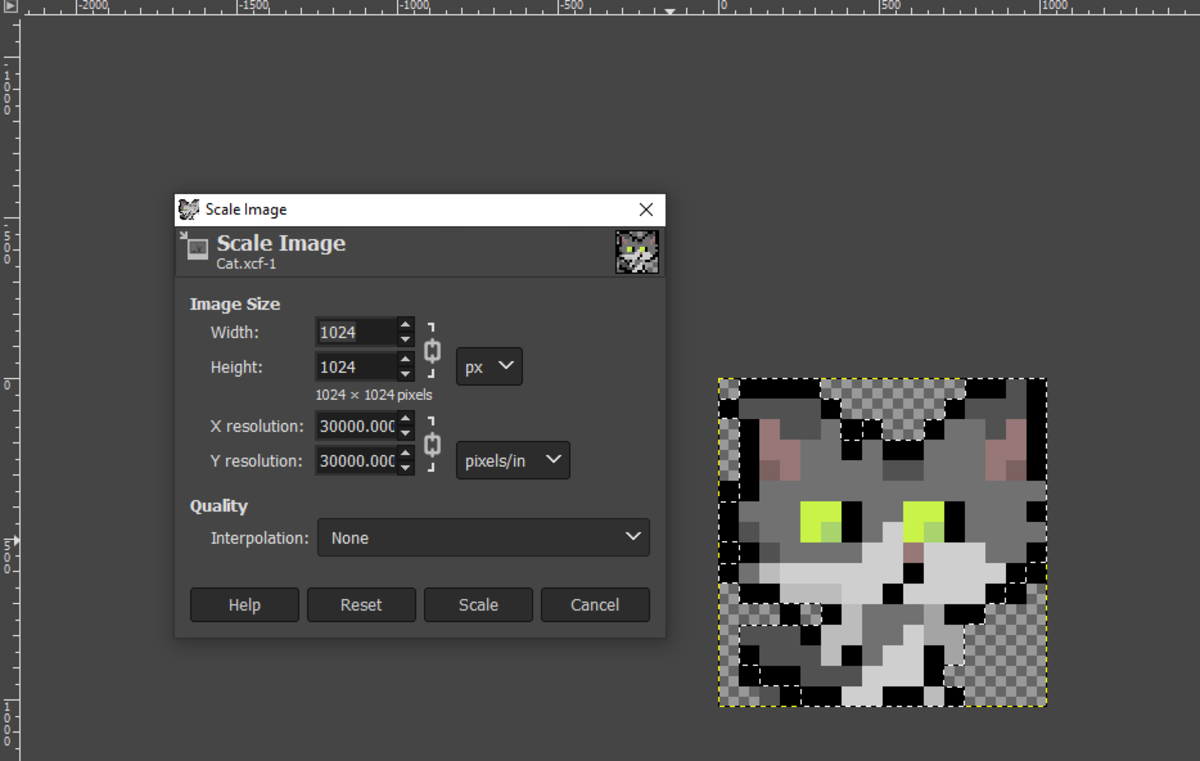Open the pixels/in resolution unit dropdown
1200x761 pixels.
(512, 460)
